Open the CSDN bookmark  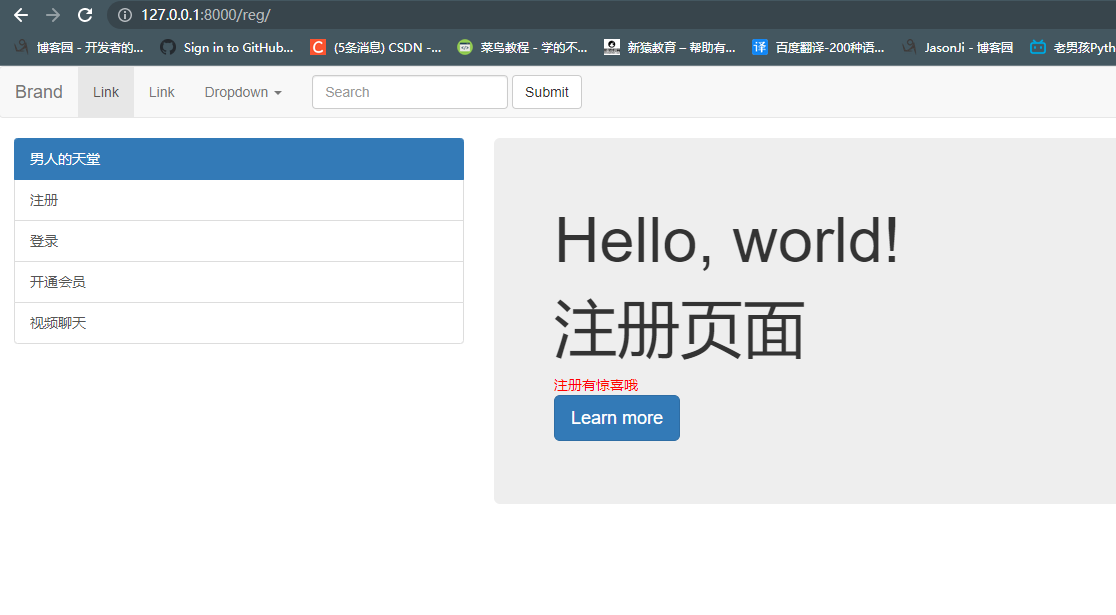tap(376, 48)
